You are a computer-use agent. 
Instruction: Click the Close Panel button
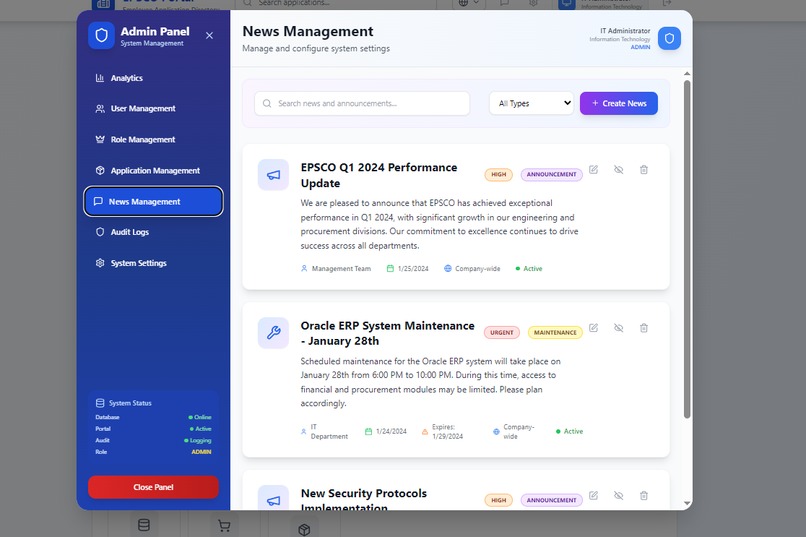coord(153,487)
